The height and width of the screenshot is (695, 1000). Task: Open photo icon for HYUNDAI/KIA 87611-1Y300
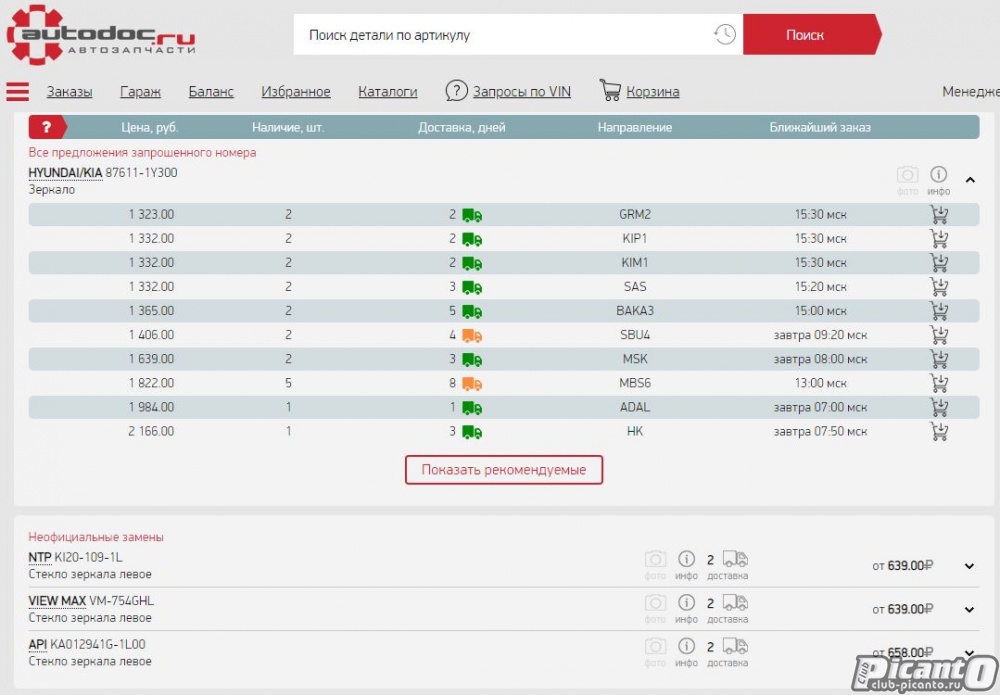[908, 174]
